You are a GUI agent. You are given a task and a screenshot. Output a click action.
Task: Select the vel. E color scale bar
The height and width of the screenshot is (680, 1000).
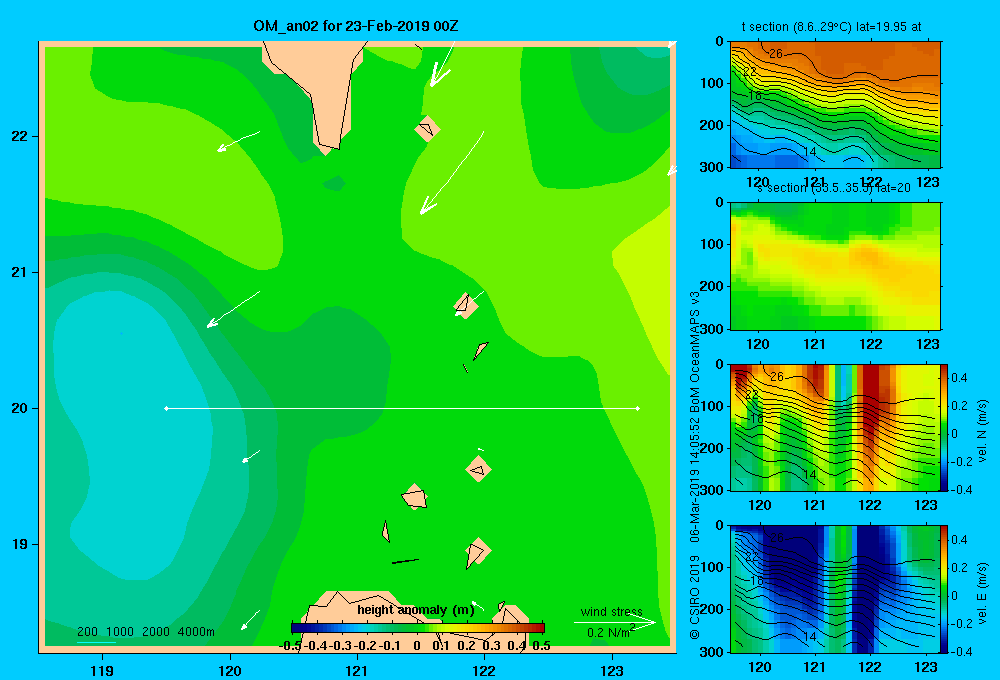coord(945,588)
